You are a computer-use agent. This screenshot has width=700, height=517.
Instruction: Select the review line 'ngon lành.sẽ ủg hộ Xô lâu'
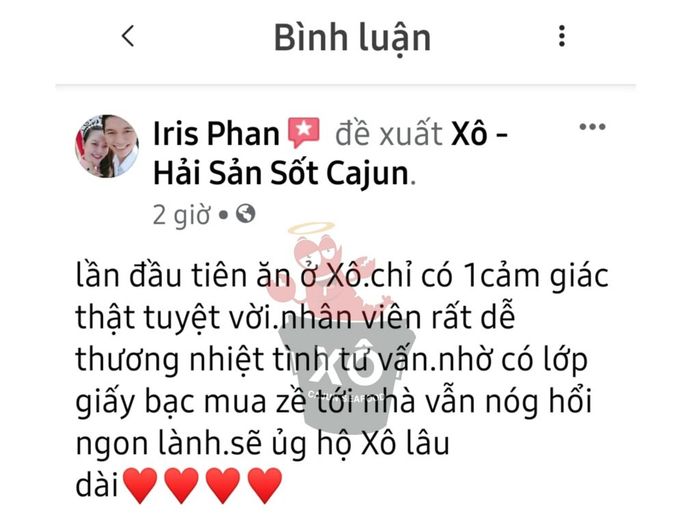click(262, 444)
